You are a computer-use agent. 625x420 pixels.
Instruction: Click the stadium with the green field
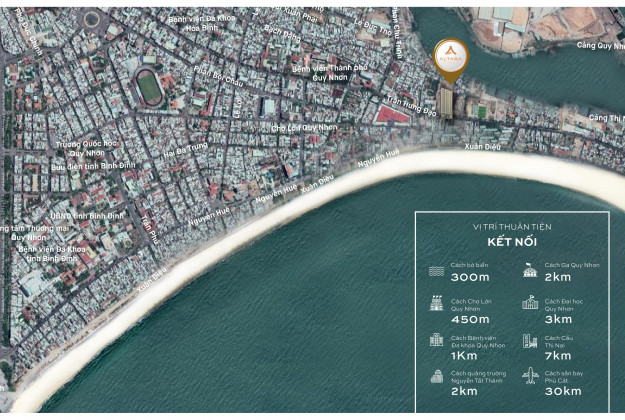tap(149, 87)
